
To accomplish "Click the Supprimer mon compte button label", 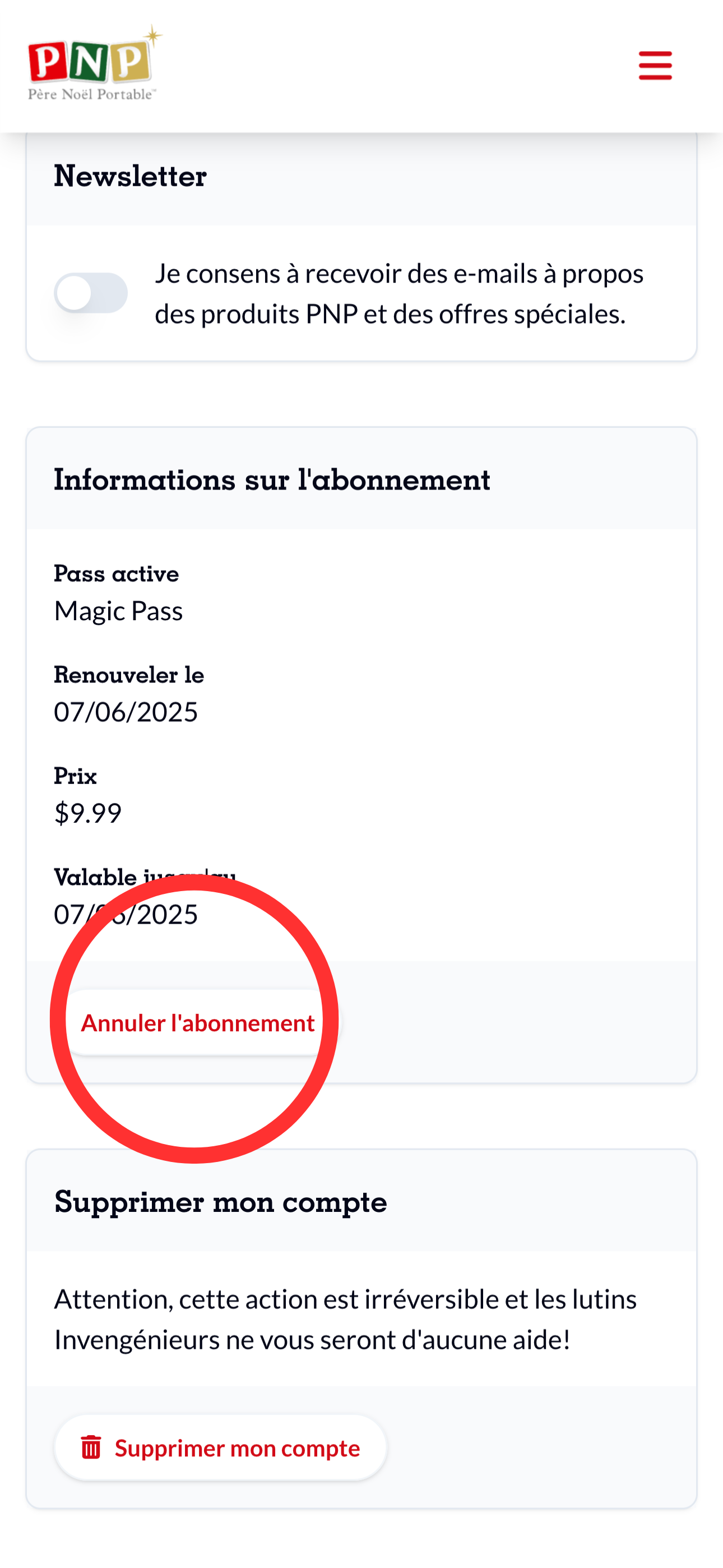I will [237, 1447].
